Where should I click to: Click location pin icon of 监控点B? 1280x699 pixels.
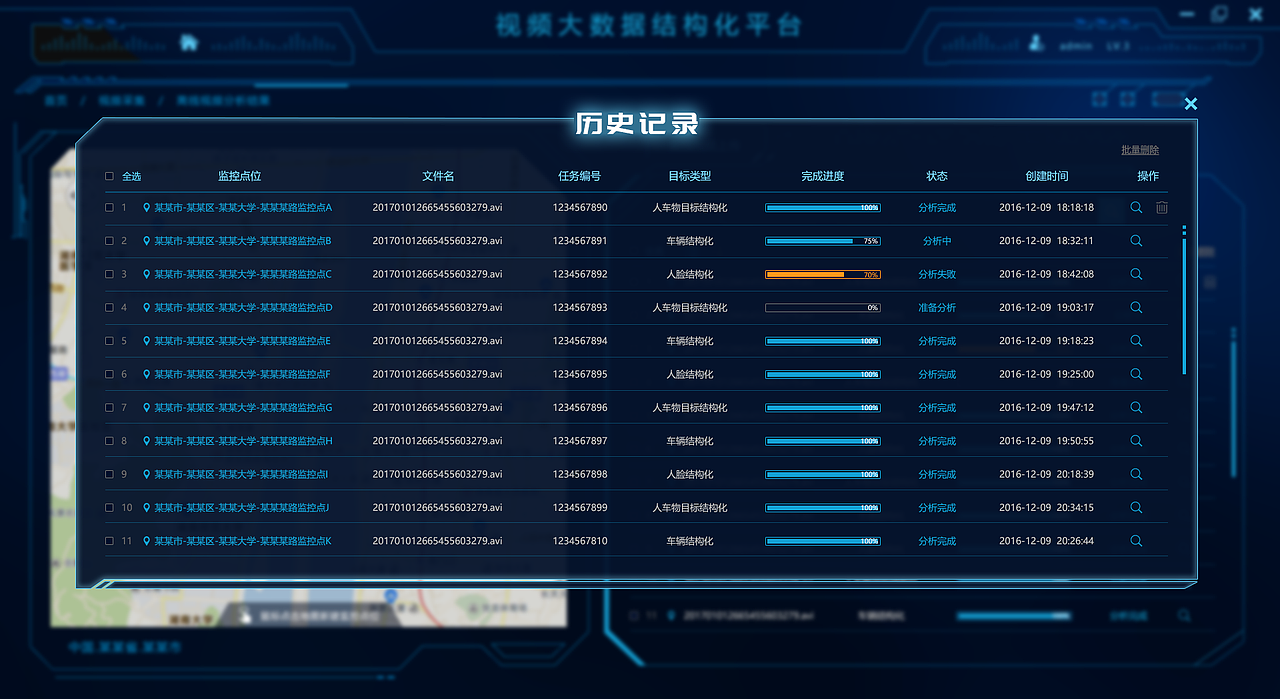coord(147,241)
